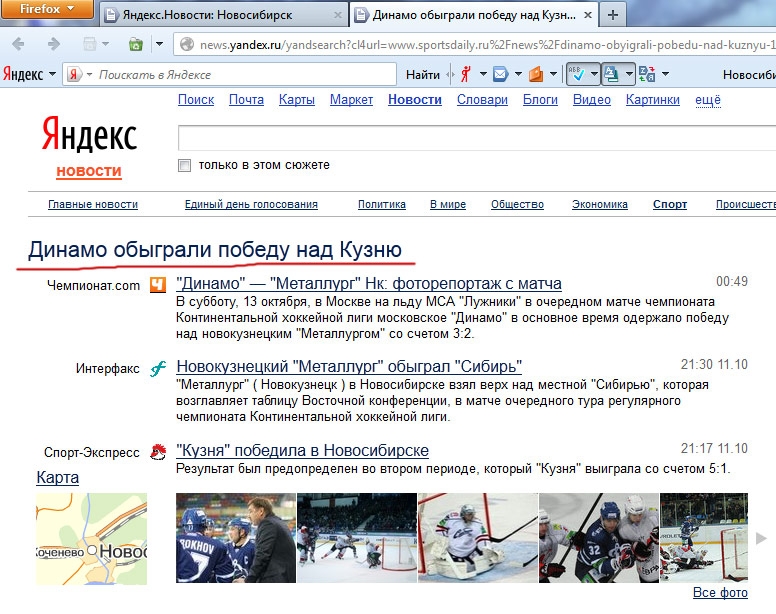Click the Спорт-Экспресс rooster source icon
Image resolution: width=776 pixels, height=614 pixels.
(x=158, y=452)
